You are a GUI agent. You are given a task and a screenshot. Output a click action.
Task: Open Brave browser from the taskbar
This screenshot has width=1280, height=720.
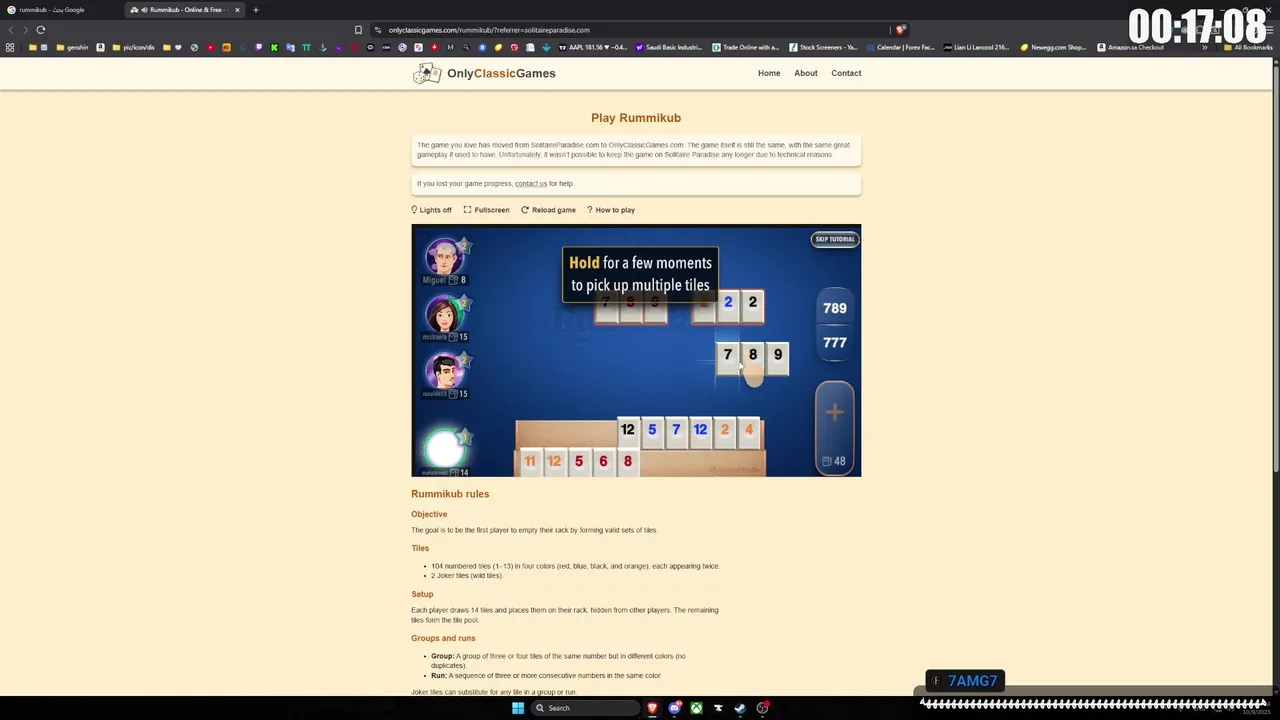652,708
